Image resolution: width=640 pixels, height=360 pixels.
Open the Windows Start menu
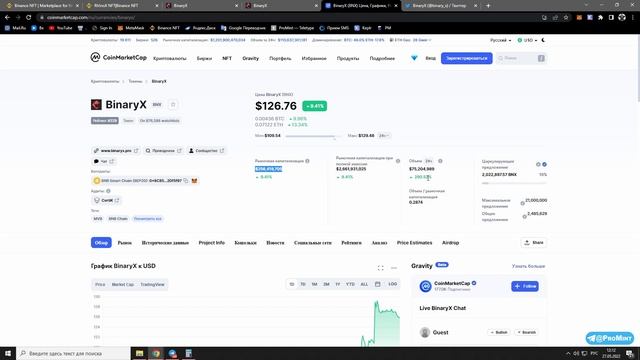pyautogui.click(x=8, y=353)
